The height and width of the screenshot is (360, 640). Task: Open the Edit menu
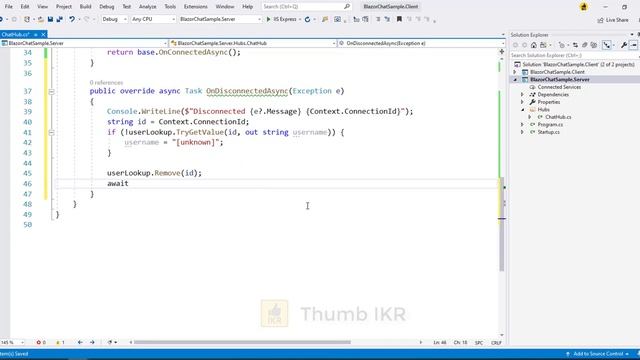pyautogui.click(x=25, y=7)
